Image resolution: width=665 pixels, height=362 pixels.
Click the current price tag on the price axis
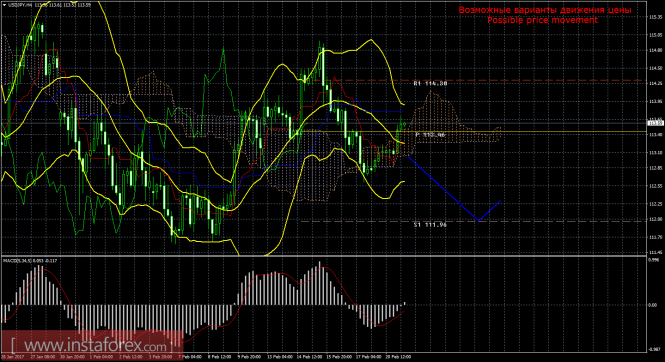click(x=656, y=123)
